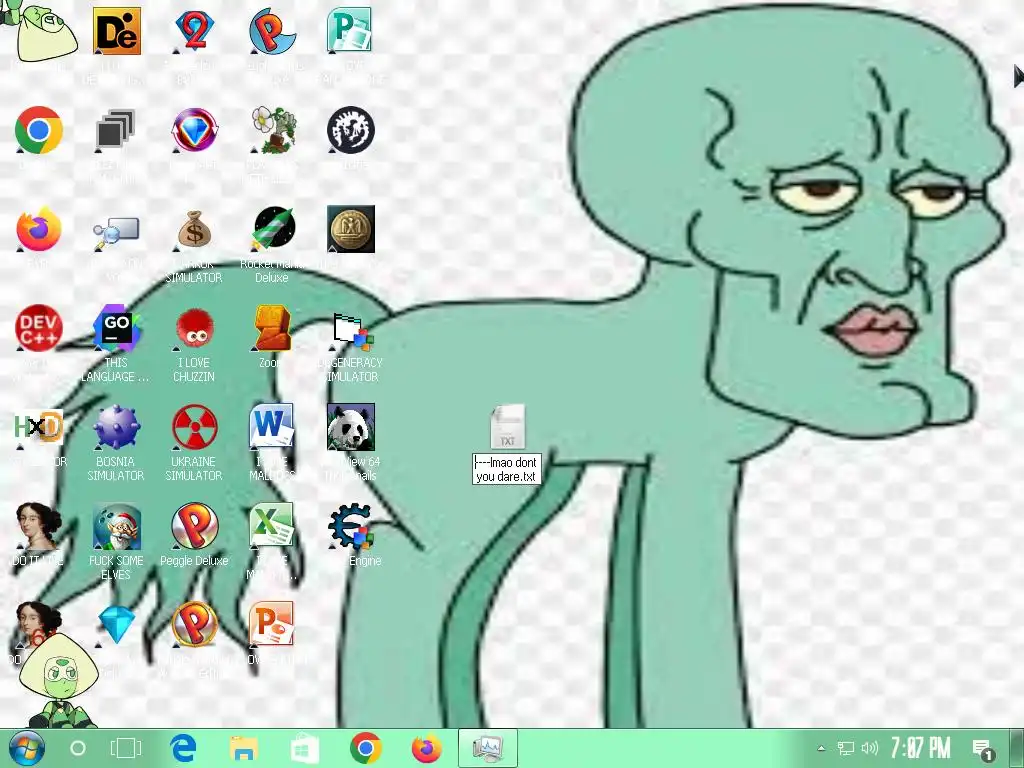1024x768 pixels.
Task: Open the Zoo orange block game icon
Action: (x=272, y=328)
